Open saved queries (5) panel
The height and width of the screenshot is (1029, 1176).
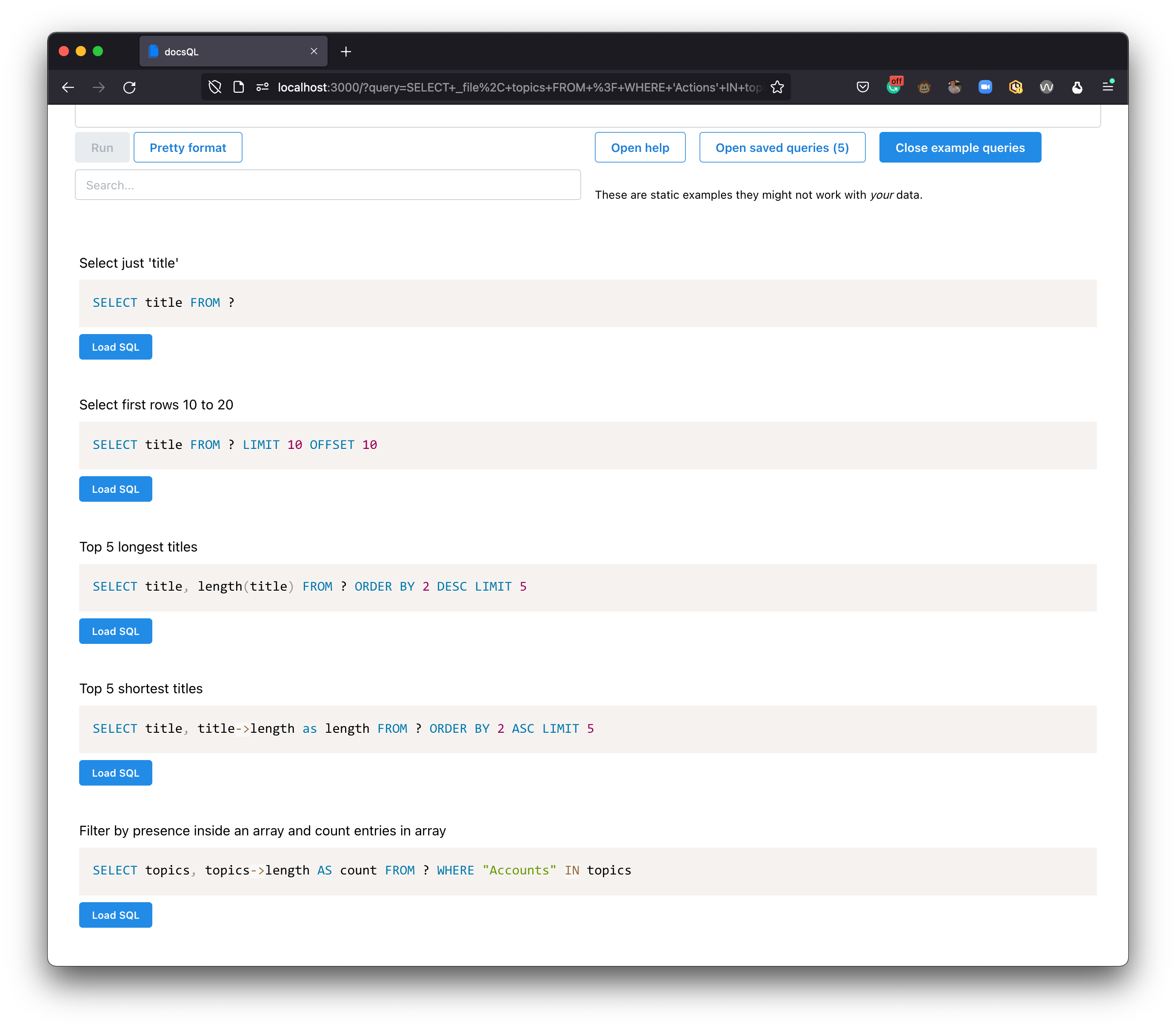tap(782, 148)
